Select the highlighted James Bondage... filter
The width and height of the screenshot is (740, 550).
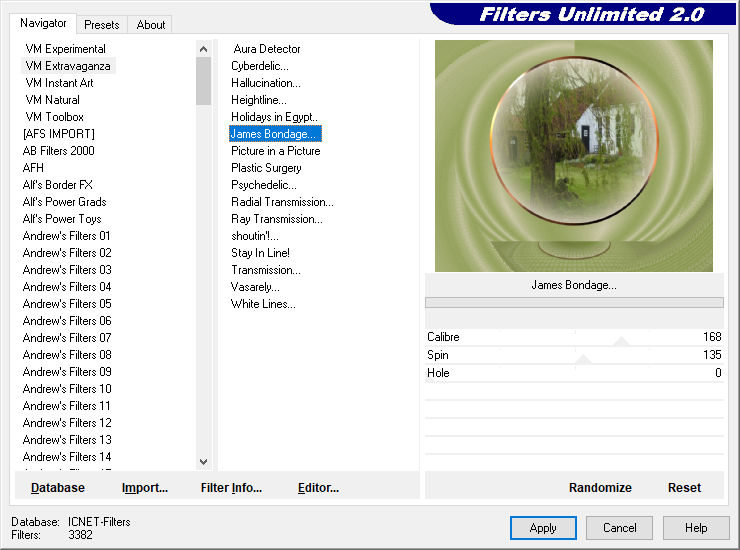click(275, 134)
